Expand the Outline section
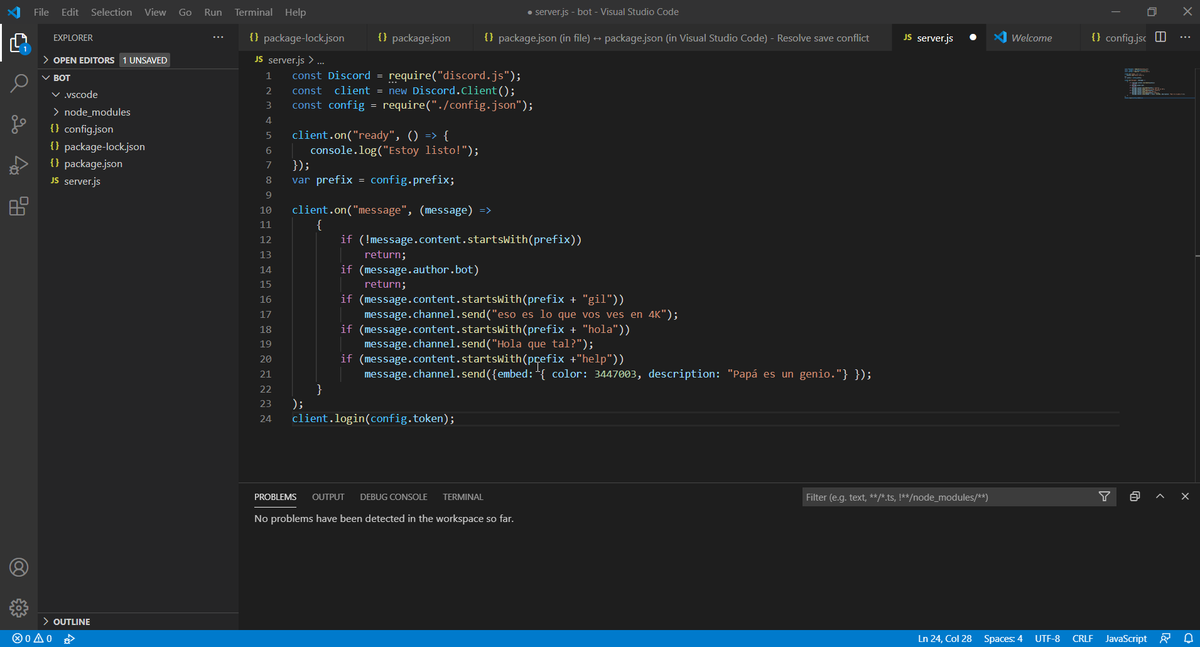 tap(66, 622)
